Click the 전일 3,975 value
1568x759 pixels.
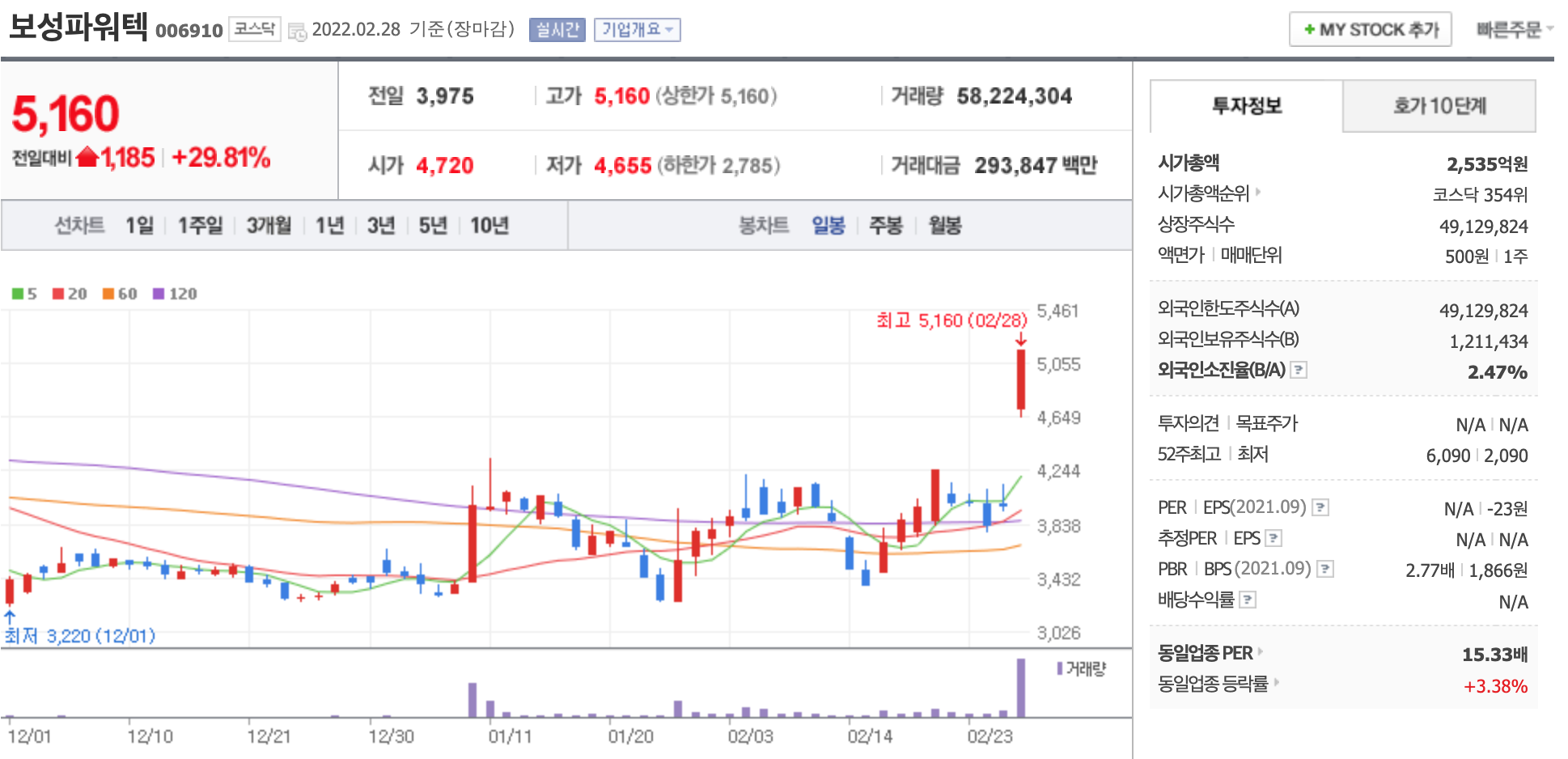click(445, 96)
